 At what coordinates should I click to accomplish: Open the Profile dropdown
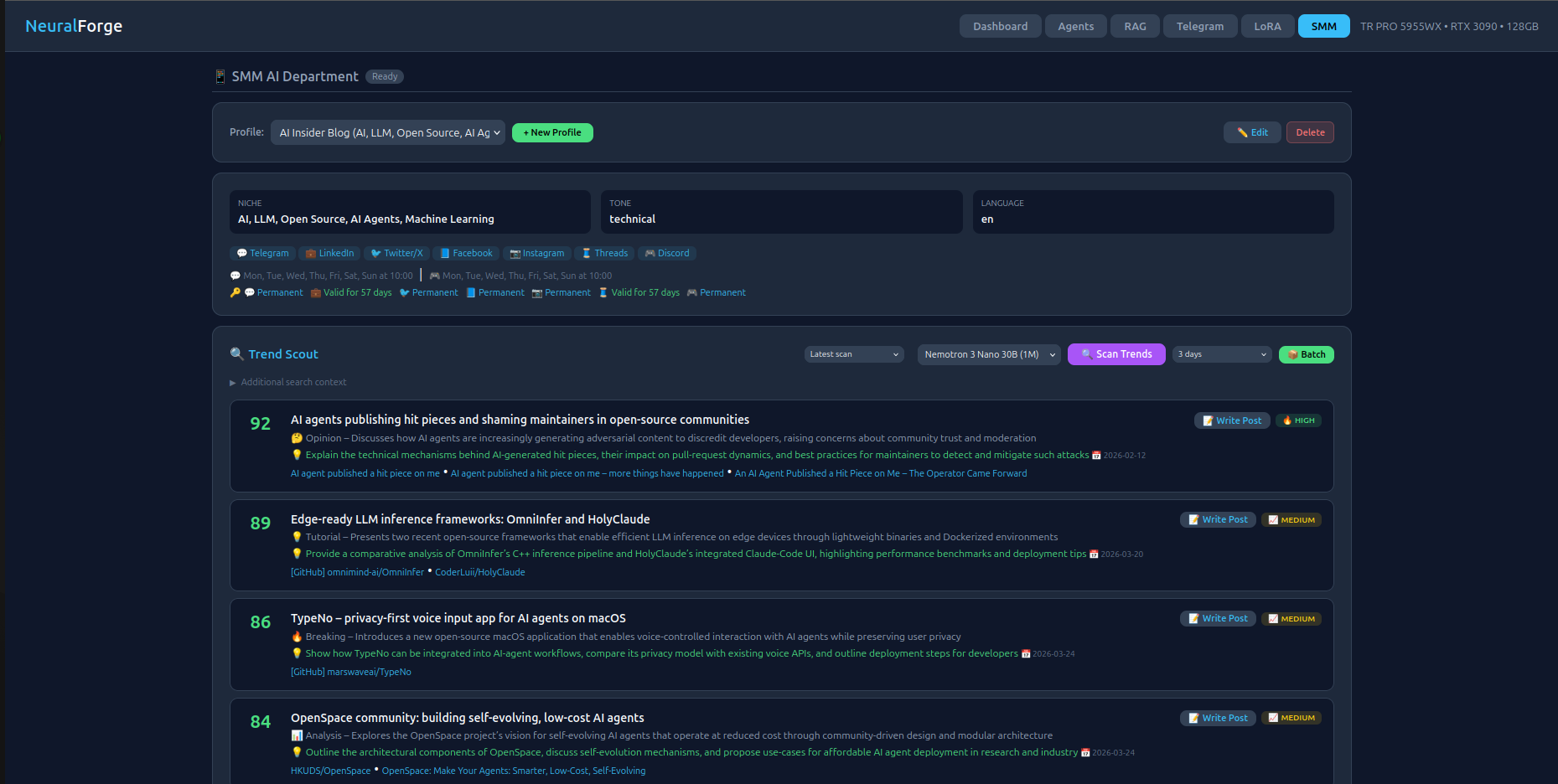pyautogui.click(x=387, y=132)
